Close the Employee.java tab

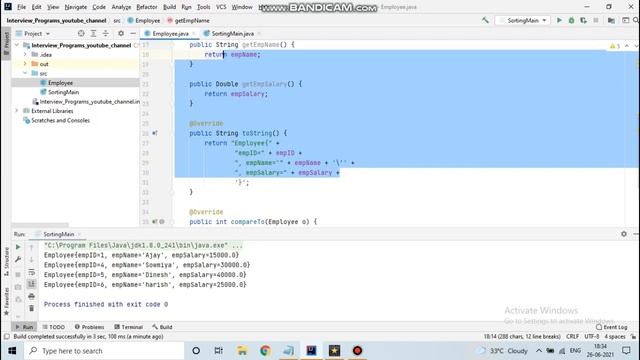(193, 33)
